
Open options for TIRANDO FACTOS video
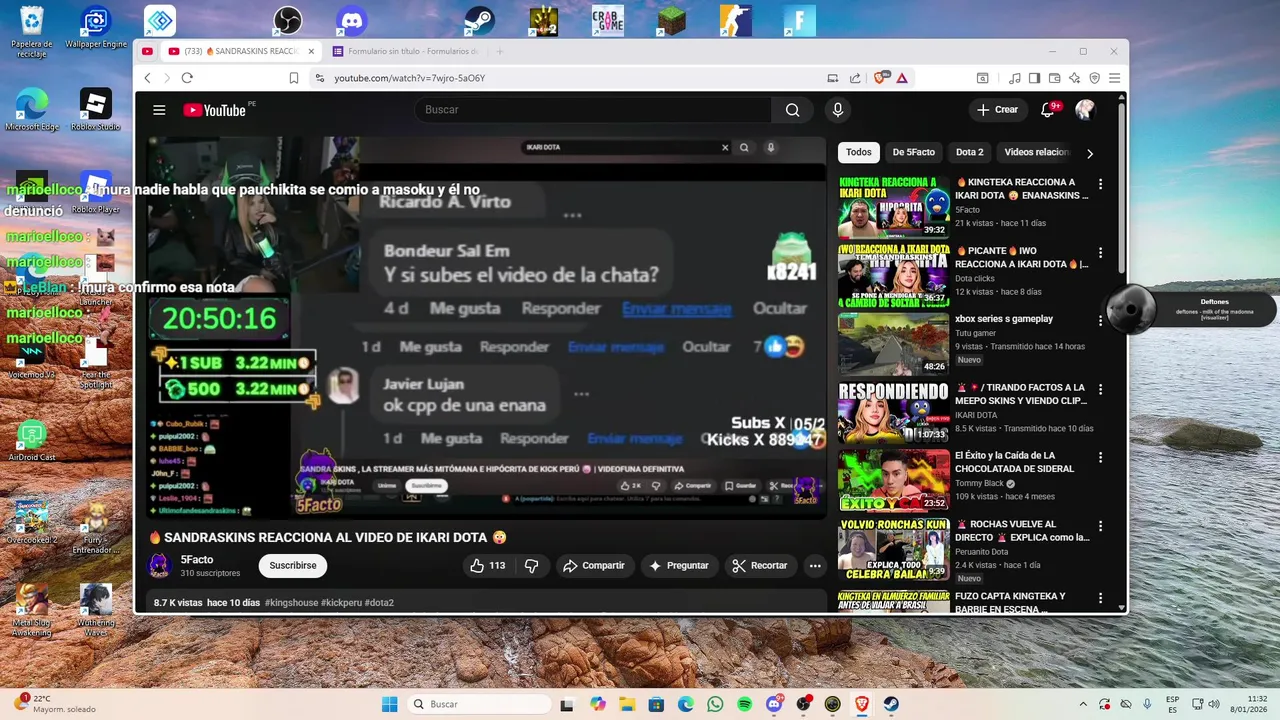1100,389
